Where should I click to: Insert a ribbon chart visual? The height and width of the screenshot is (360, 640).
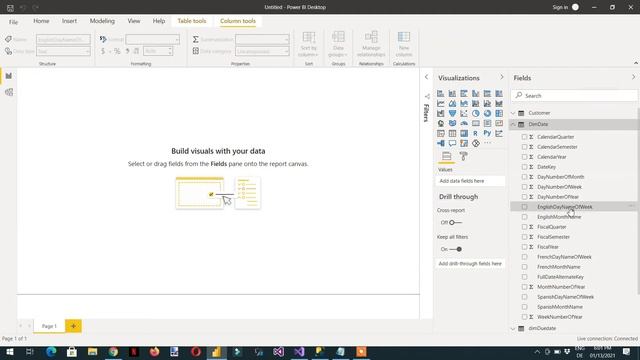[499, 104]
